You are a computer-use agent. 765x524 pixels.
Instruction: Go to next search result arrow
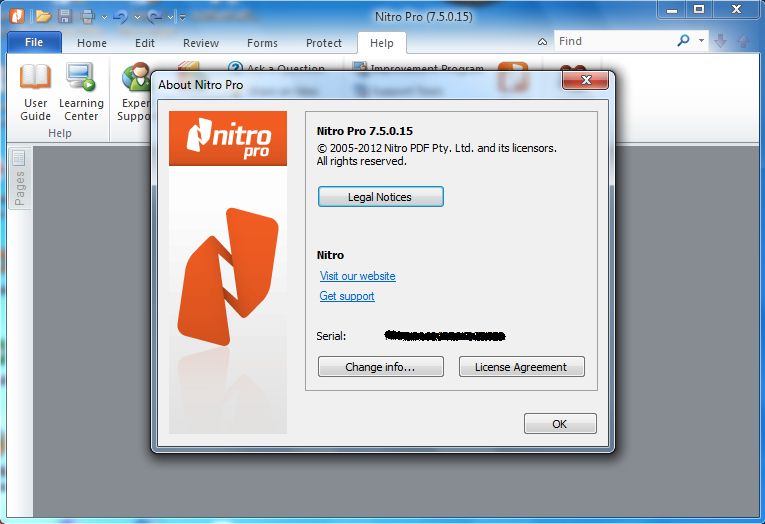(720, 41)
